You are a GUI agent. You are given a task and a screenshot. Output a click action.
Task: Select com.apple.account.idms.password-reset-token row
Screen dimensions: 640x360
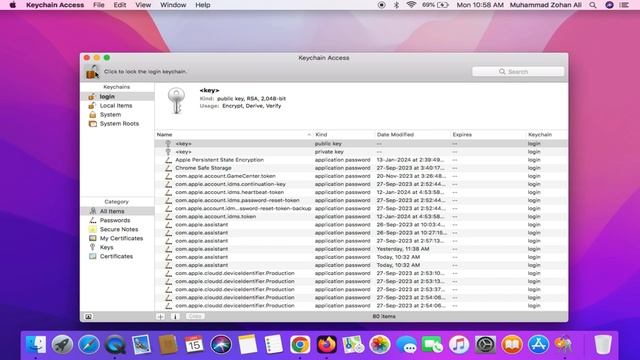[361, 200]
